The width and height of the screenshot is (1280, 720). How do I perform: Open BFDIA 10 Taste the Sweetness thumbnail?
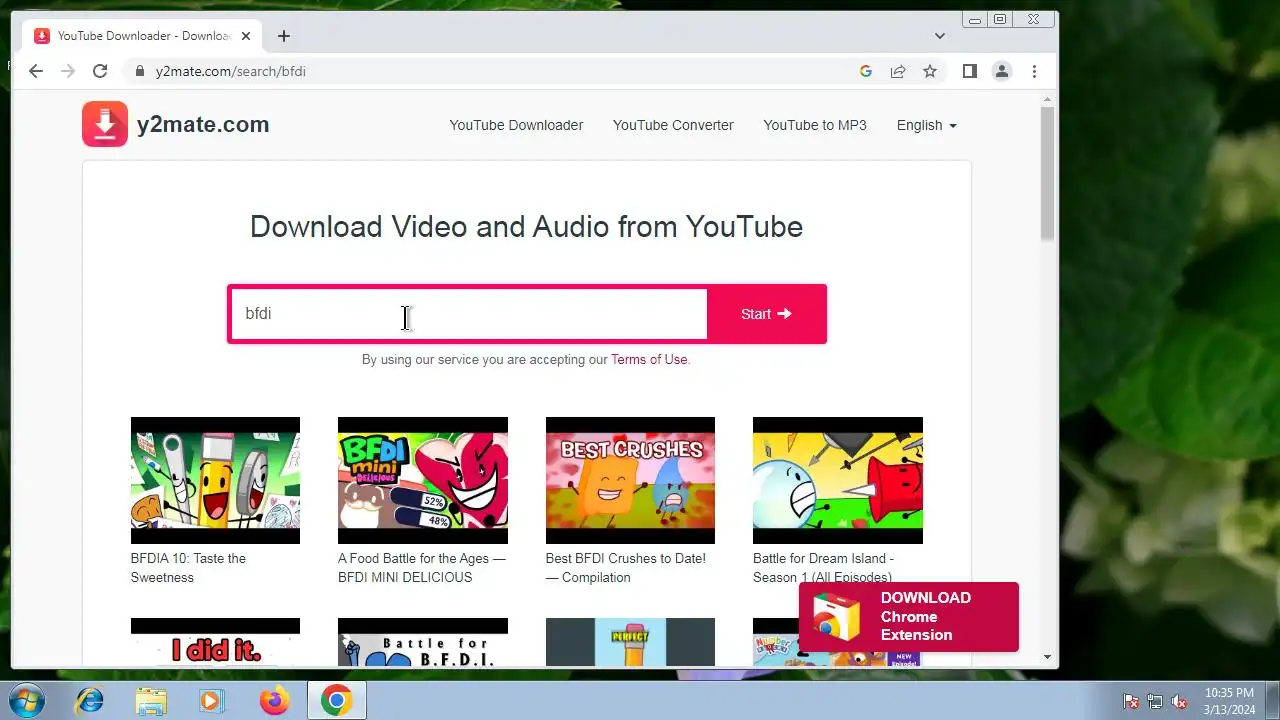click(x=215, y=480)
